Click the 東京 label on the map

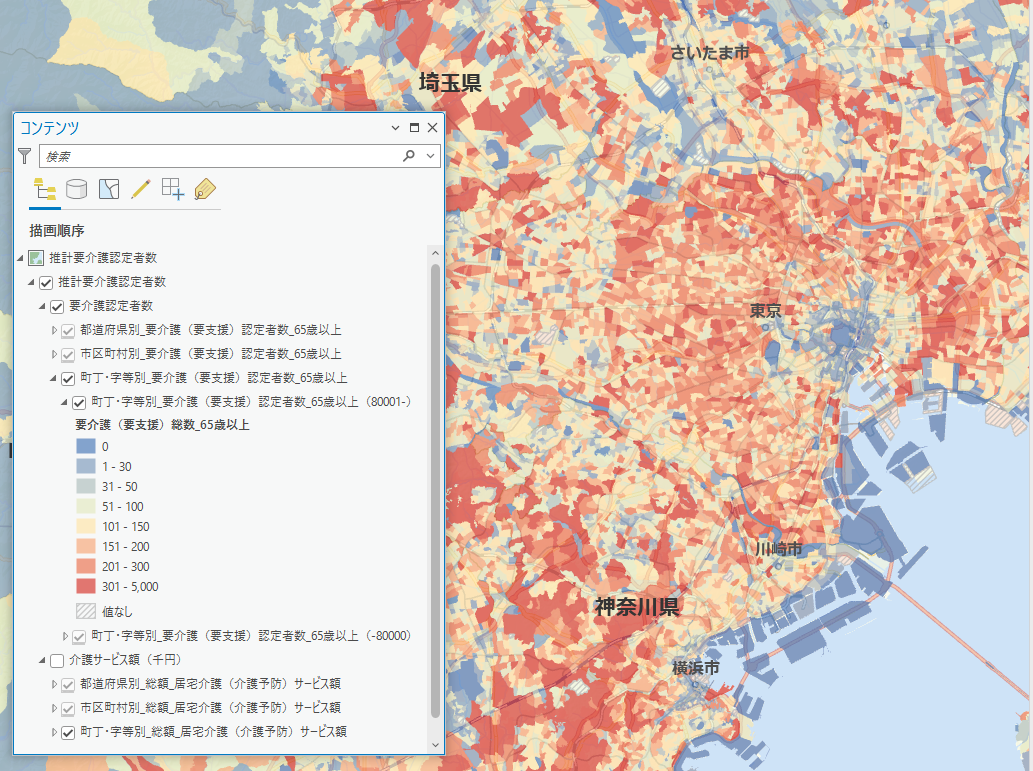click(766, 310)
